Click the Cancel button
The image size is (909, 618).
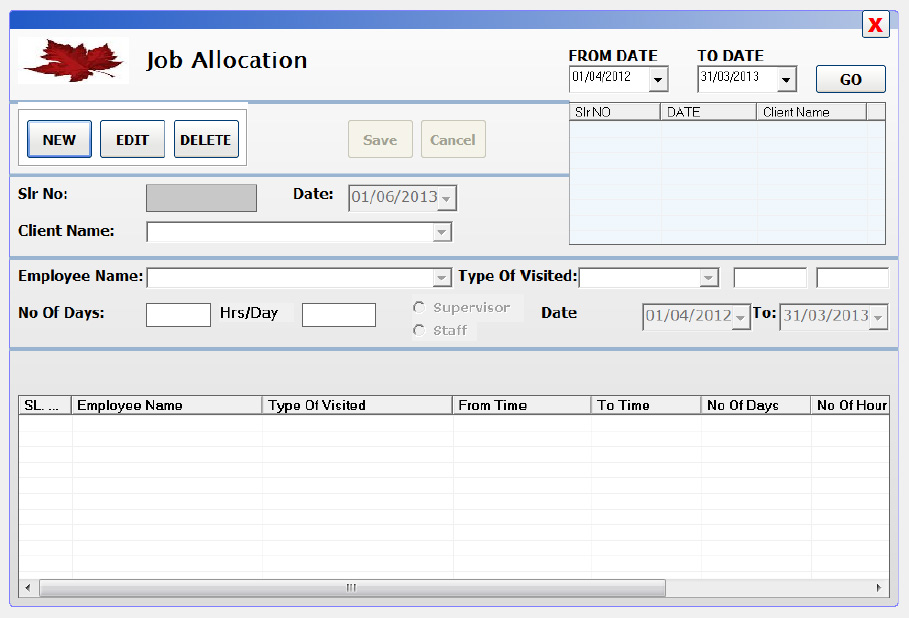453,139
